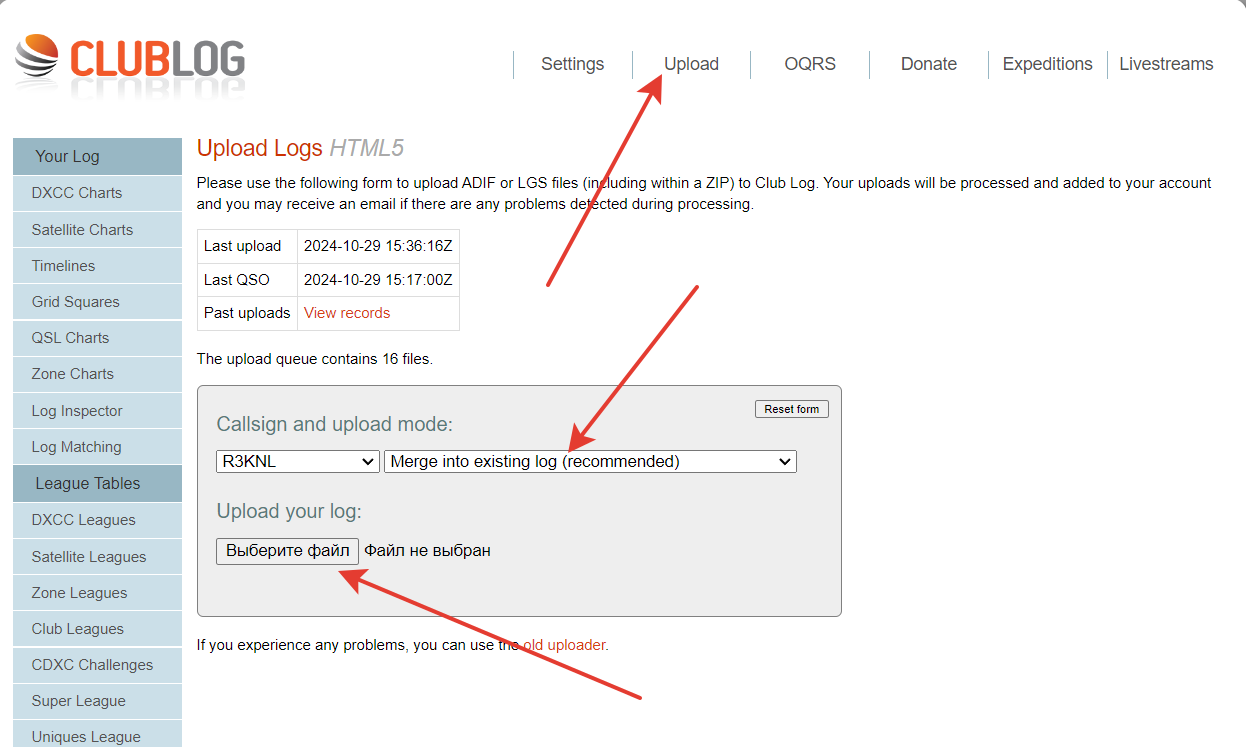The width and height of the screenshot is (1246, 747).
Task: Click the upload queue contains 16 files text
Action: 315,358
